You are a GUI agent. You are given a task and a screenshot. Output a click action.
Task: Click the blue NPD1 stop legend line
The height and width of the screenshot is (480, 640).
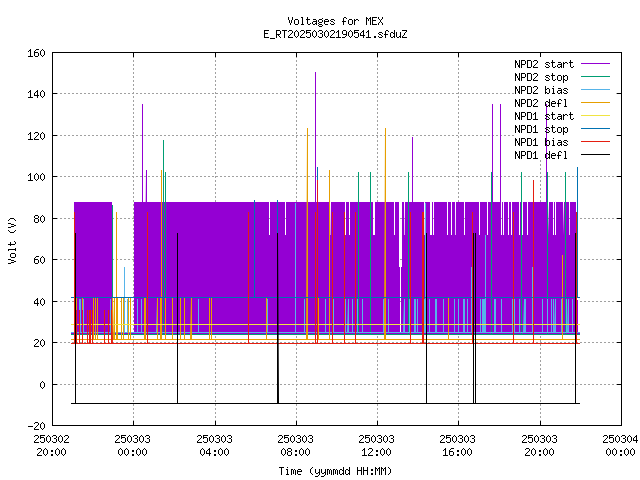pyautogui.click(x=596, y=129)
